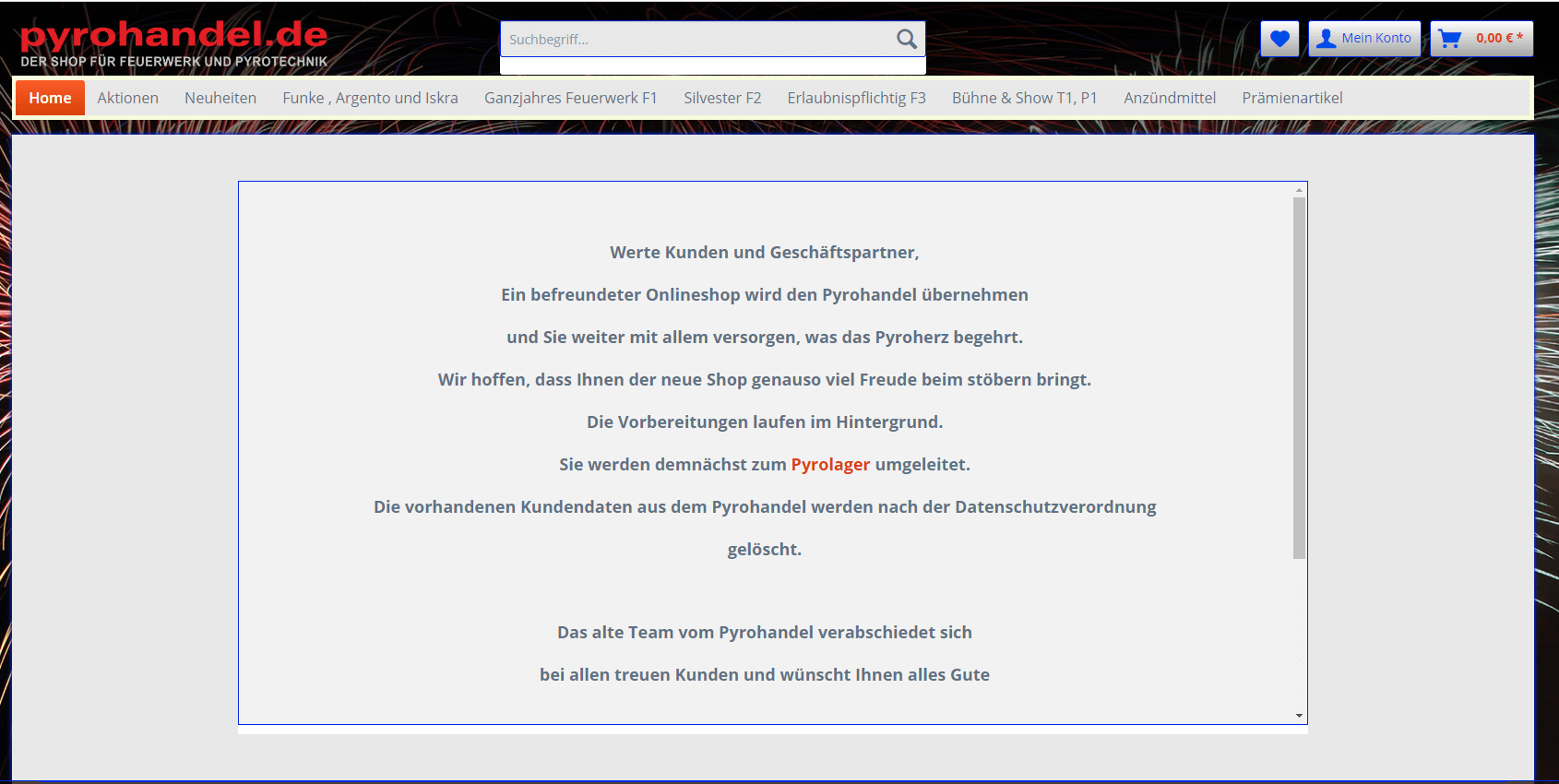This screenshot has width=1559, height=784.
Task: Open the Aktionen category
Action: pos(128,98)
